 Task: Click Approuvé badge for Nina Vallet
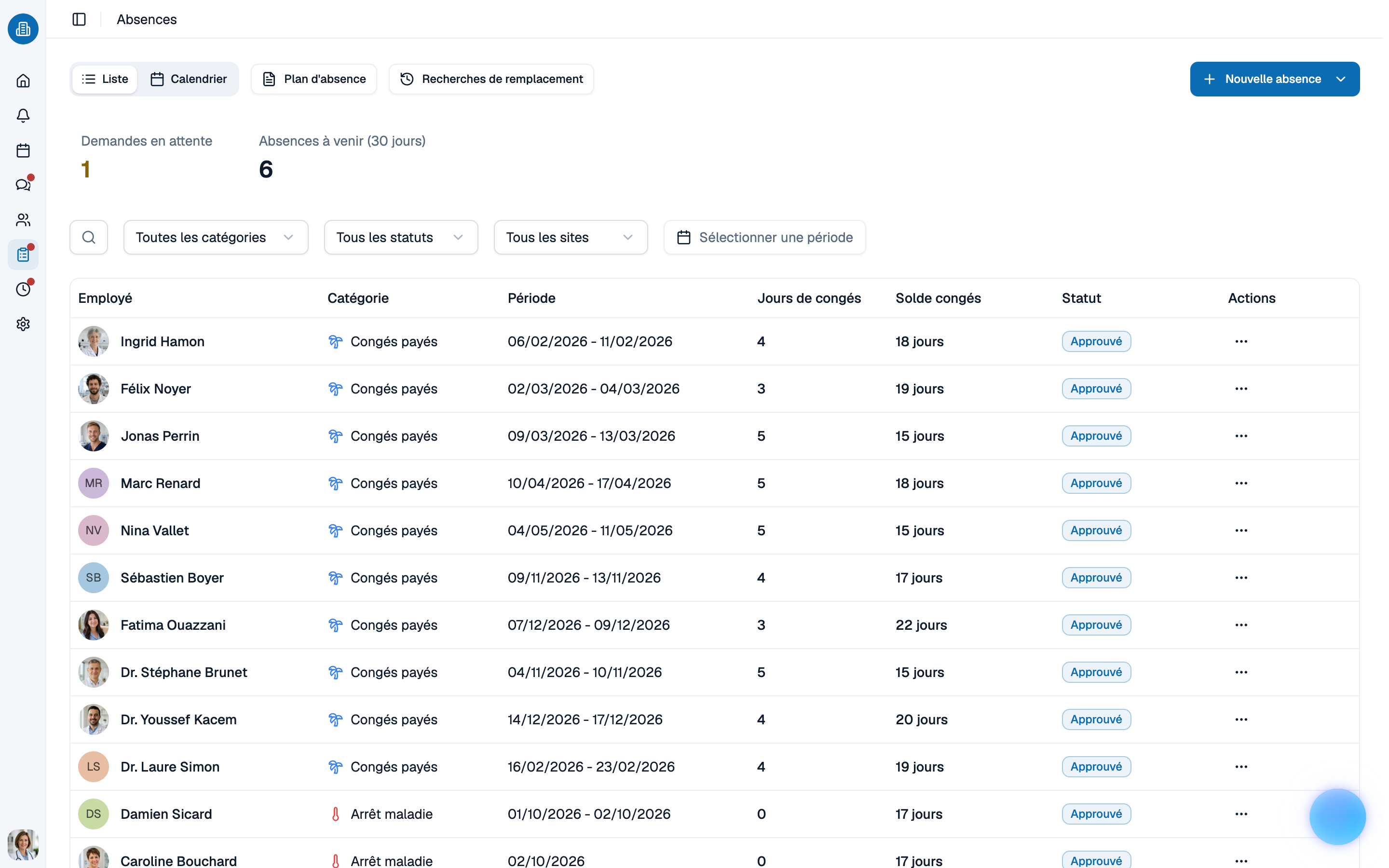click(1096, 530)
